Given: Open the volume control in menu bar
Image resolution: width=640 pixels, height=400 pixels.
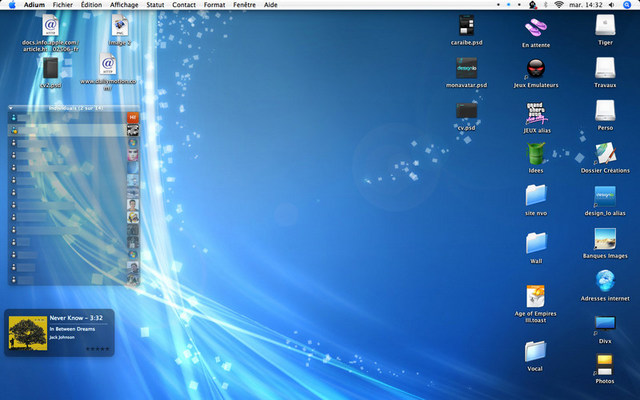Looking at the screenshot, I should pos(611,5).
